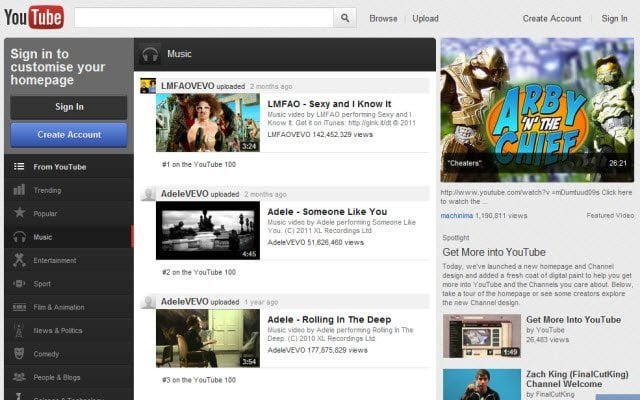This screenshot has width=640, height=400.
Task: Select Film & Animation category
Action: [x=69, y=307]
